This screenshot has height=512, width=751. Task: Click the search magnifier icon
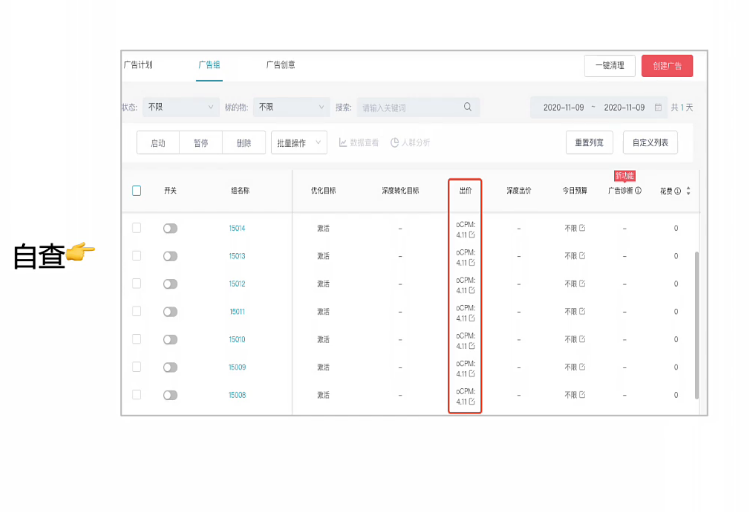[467, 107]
